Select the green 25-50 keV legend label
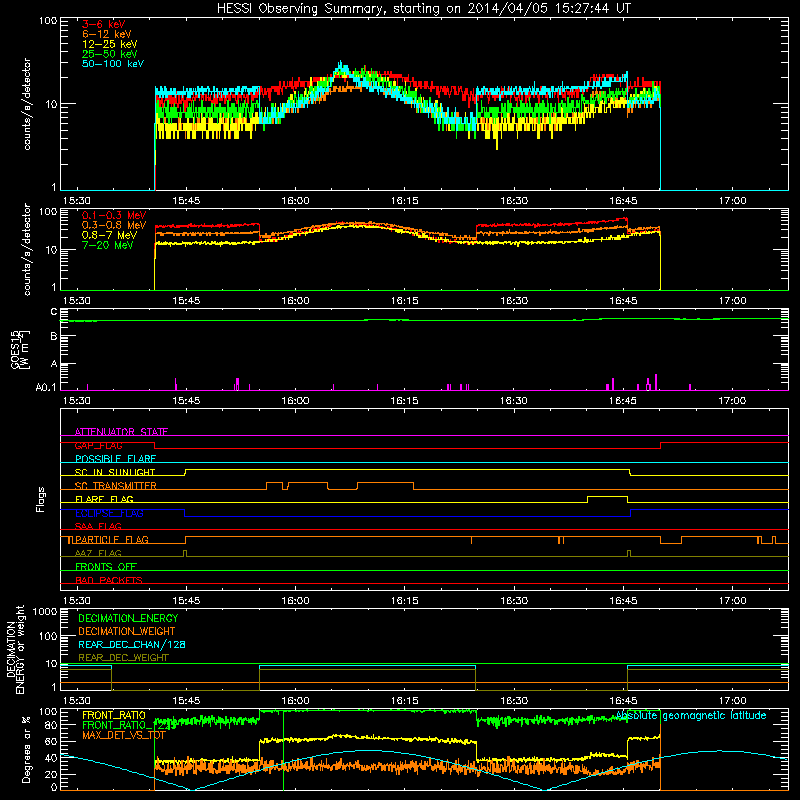This screenshot has width=800, height=800. click(x=110, y=54)
